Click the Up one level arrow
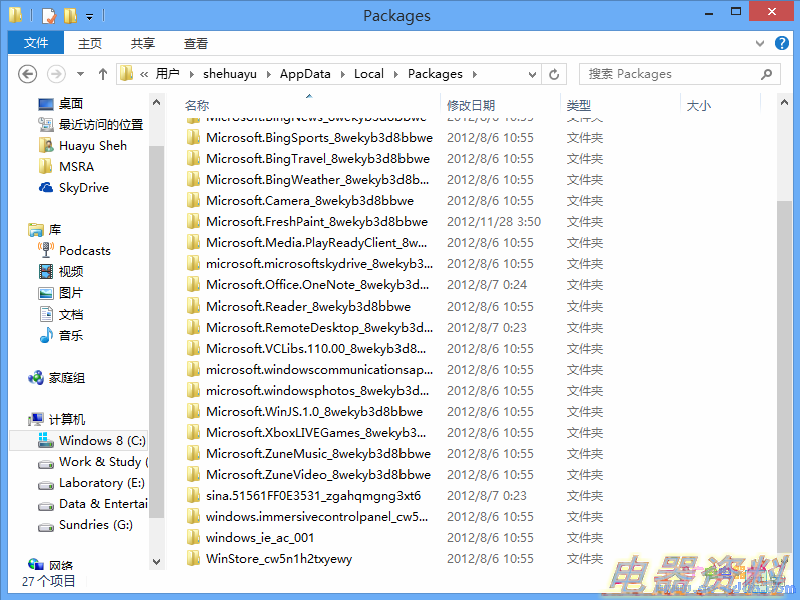The height and width of the screenshot is (600, 800). 102,74
